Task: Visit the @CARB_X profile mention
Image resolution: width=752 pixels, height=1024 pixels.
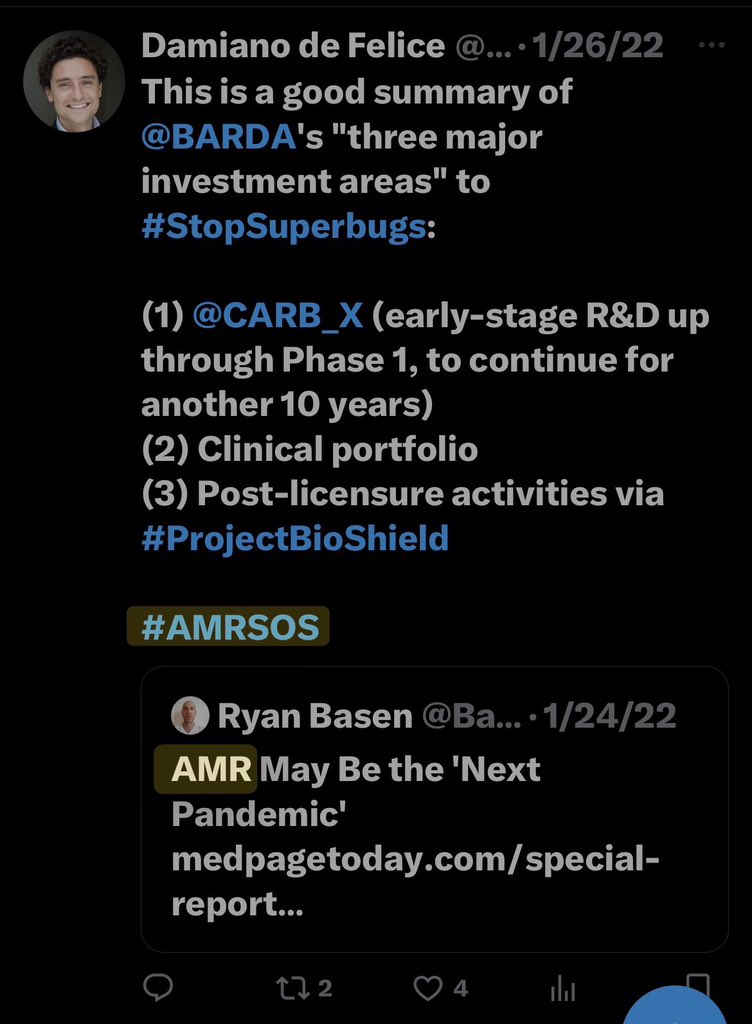Action: pyautogui.click(x=279, y=316)
